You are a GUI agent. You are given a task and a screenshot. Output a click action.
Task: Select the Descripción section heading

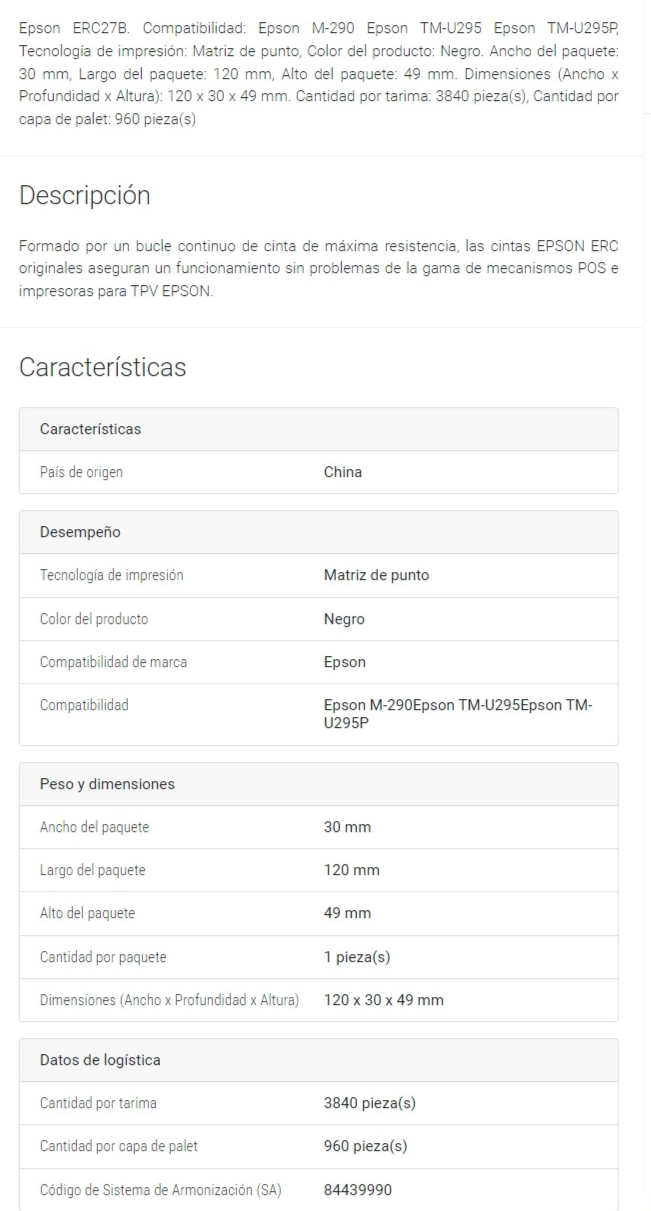[85, 197]
